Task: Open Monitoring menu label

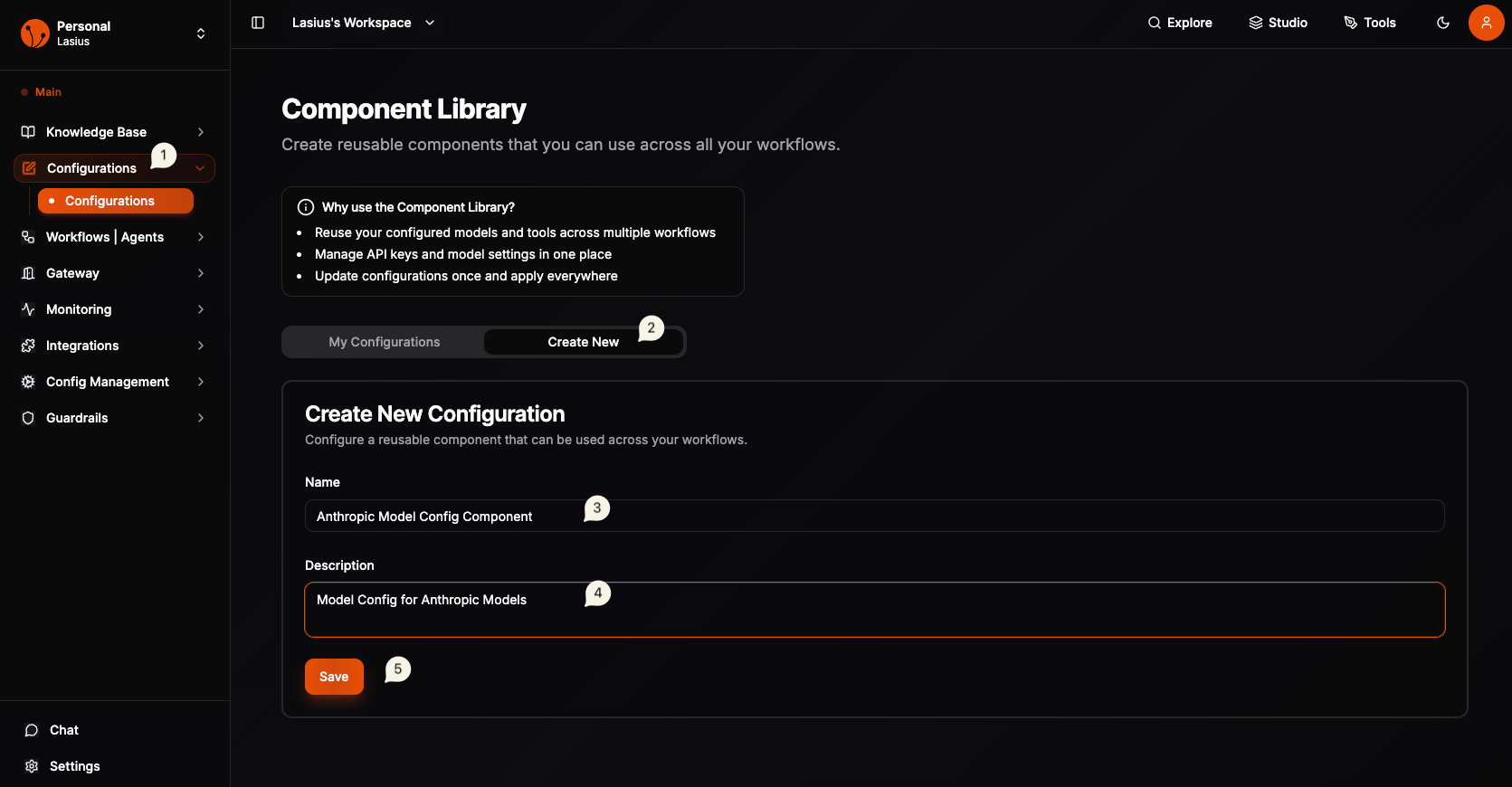Action: click(79, 309)
